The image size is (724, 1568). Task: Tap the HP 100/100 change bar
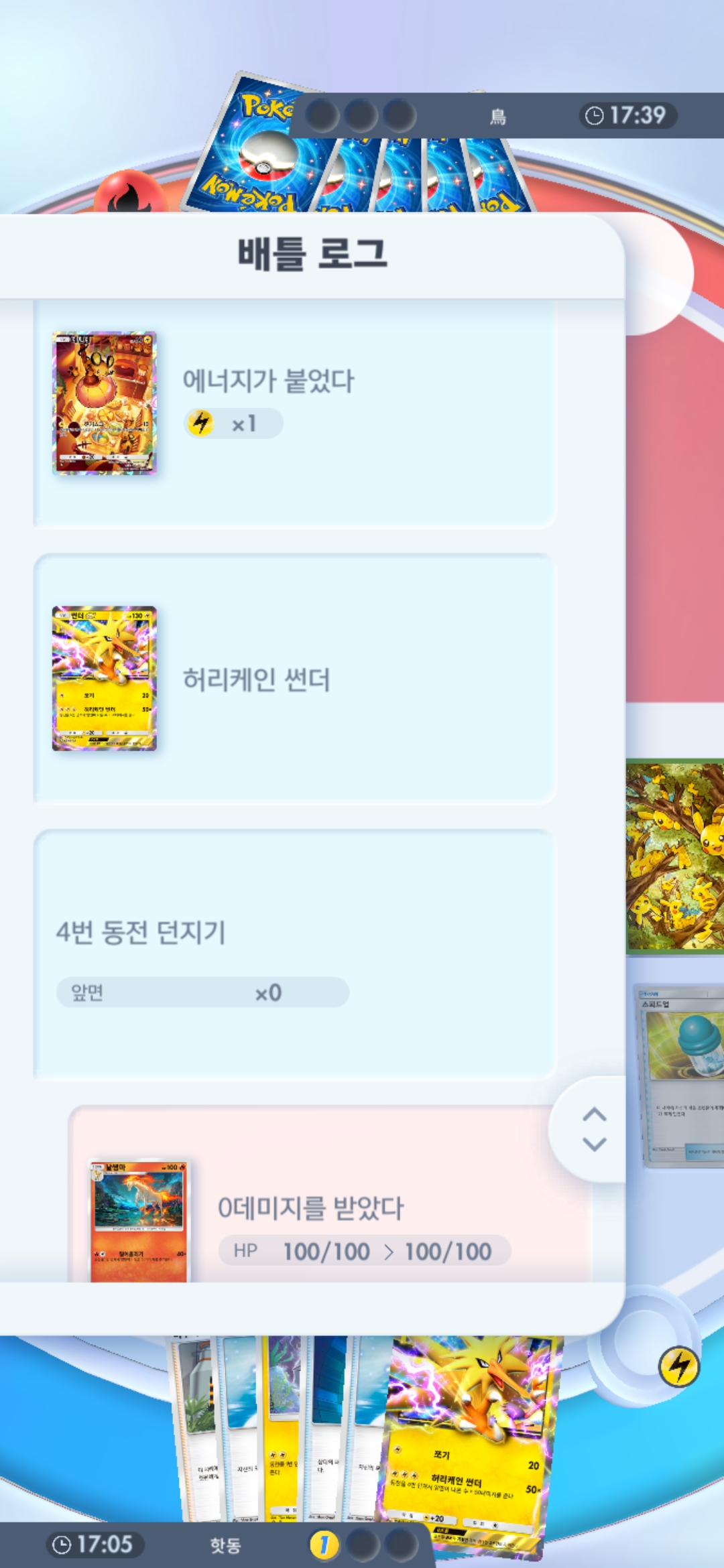tap(365, 1251)
